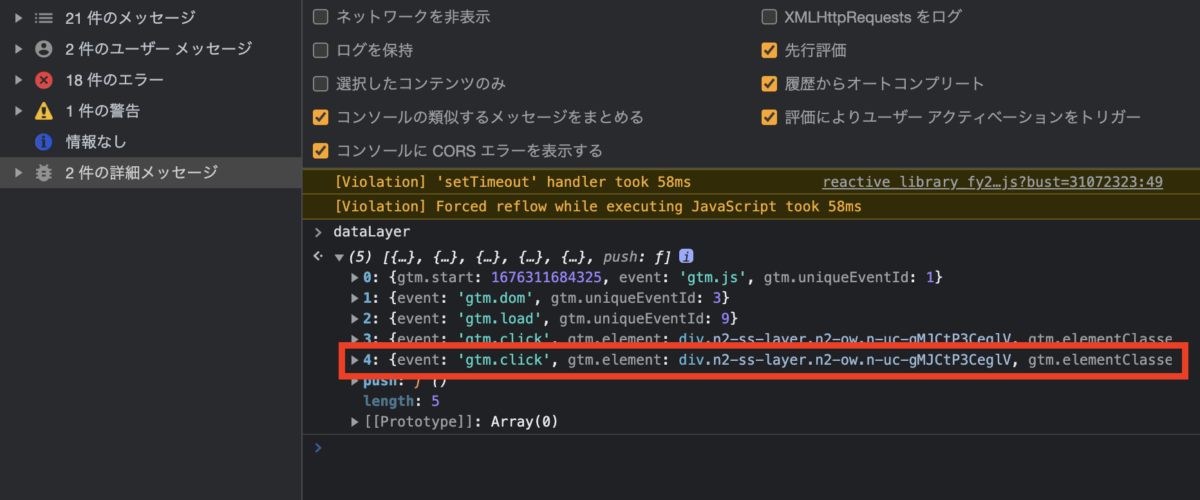Click the empty console input line

pyautogui.click(x=750, y=448)
